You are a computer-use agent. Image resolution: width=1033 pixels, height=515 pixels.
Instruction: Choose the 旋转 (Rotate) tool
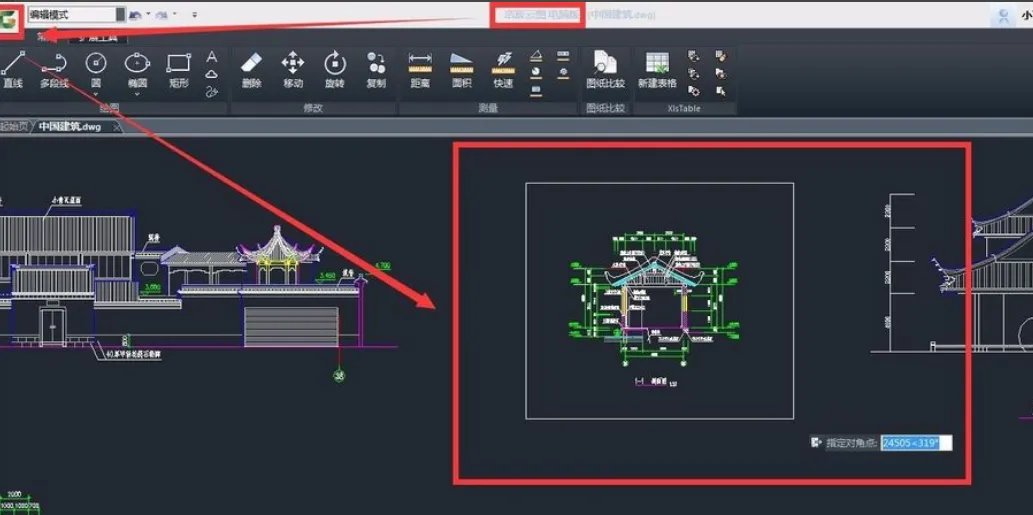tap(334, 69)
